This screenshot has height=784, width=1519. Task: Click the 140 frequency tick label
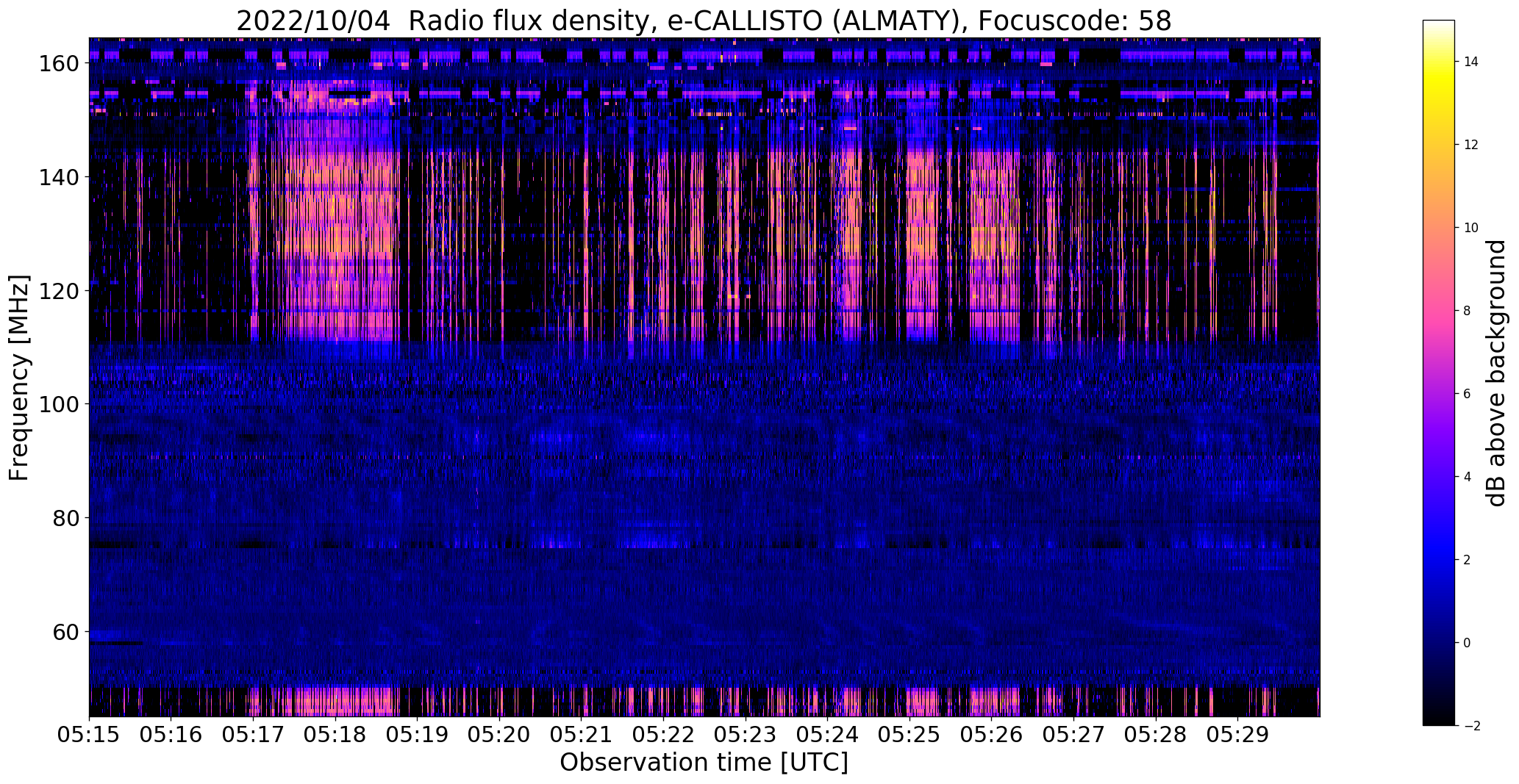(59, 177)
